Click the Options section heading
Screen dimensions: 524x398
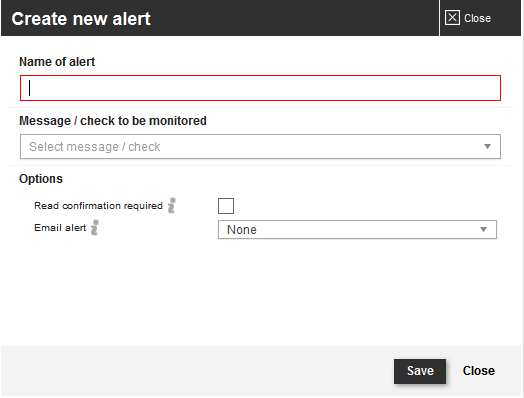[41, 179]
